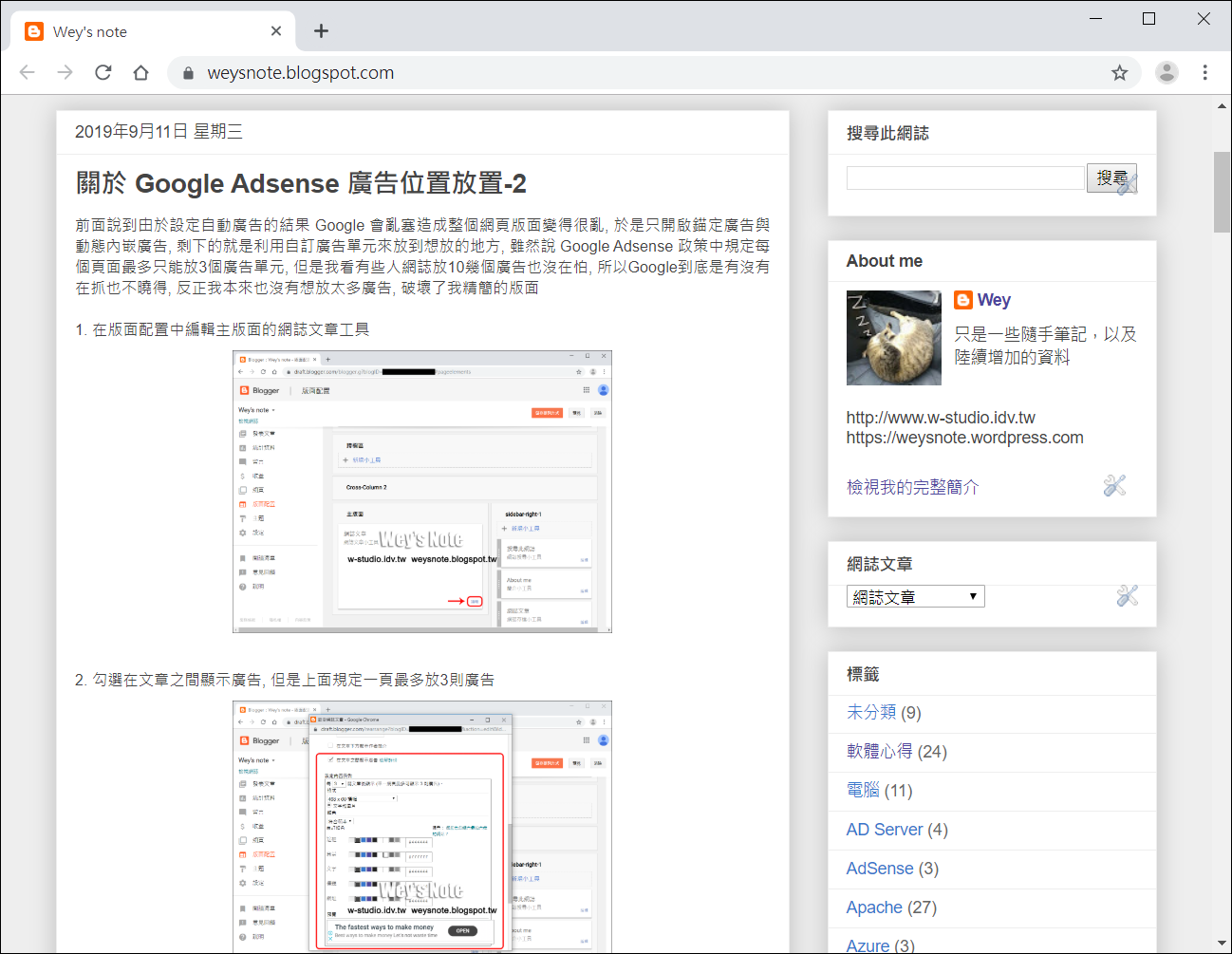The width and height of the screenshot is (1232, 954).
Task: Go to browser home page icon
Action: click(140, 72)
